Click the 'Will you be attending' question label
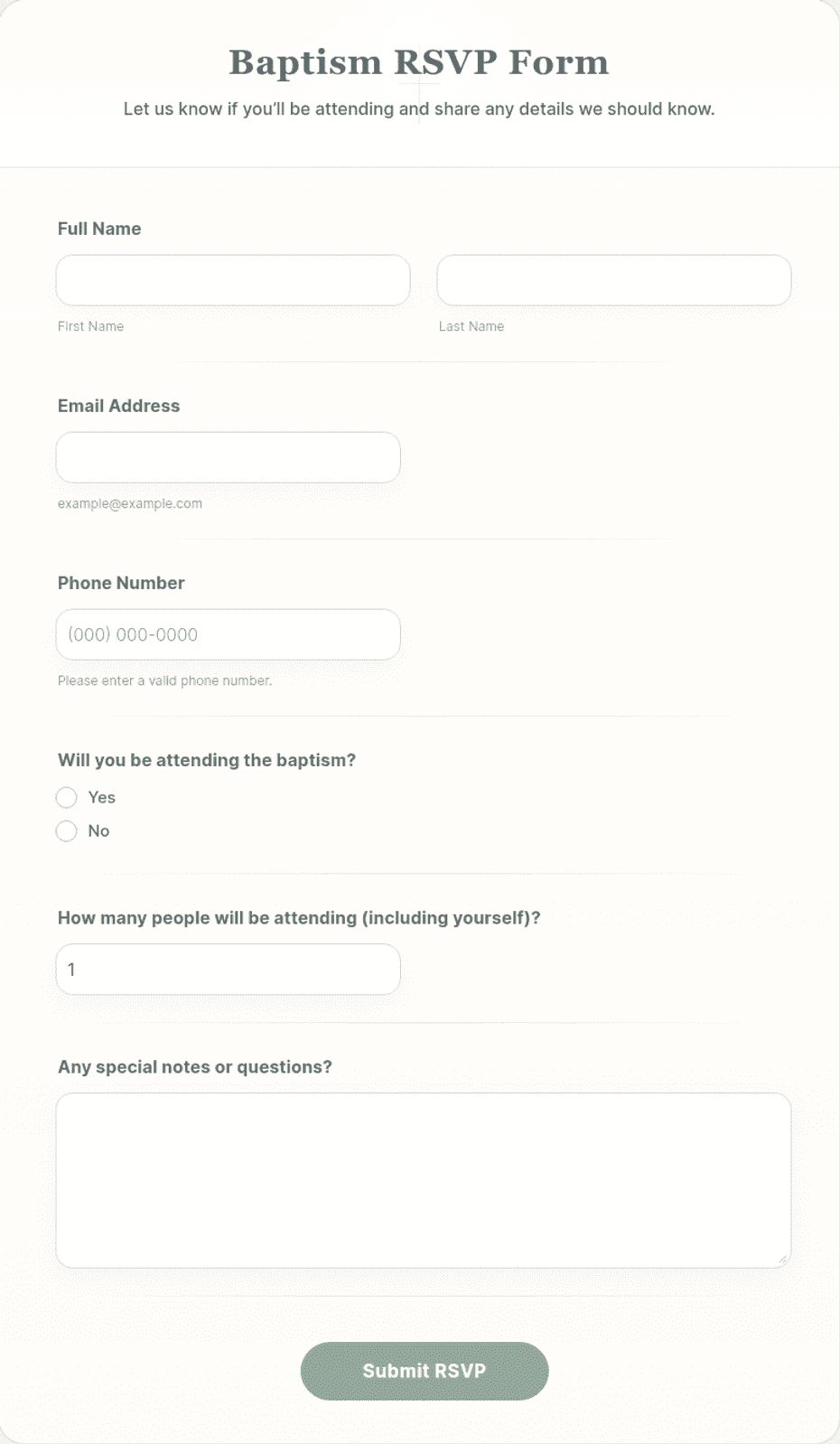The width and height of the screenshot is (840, 1444). pyautogui.click(x=207, y=760)
